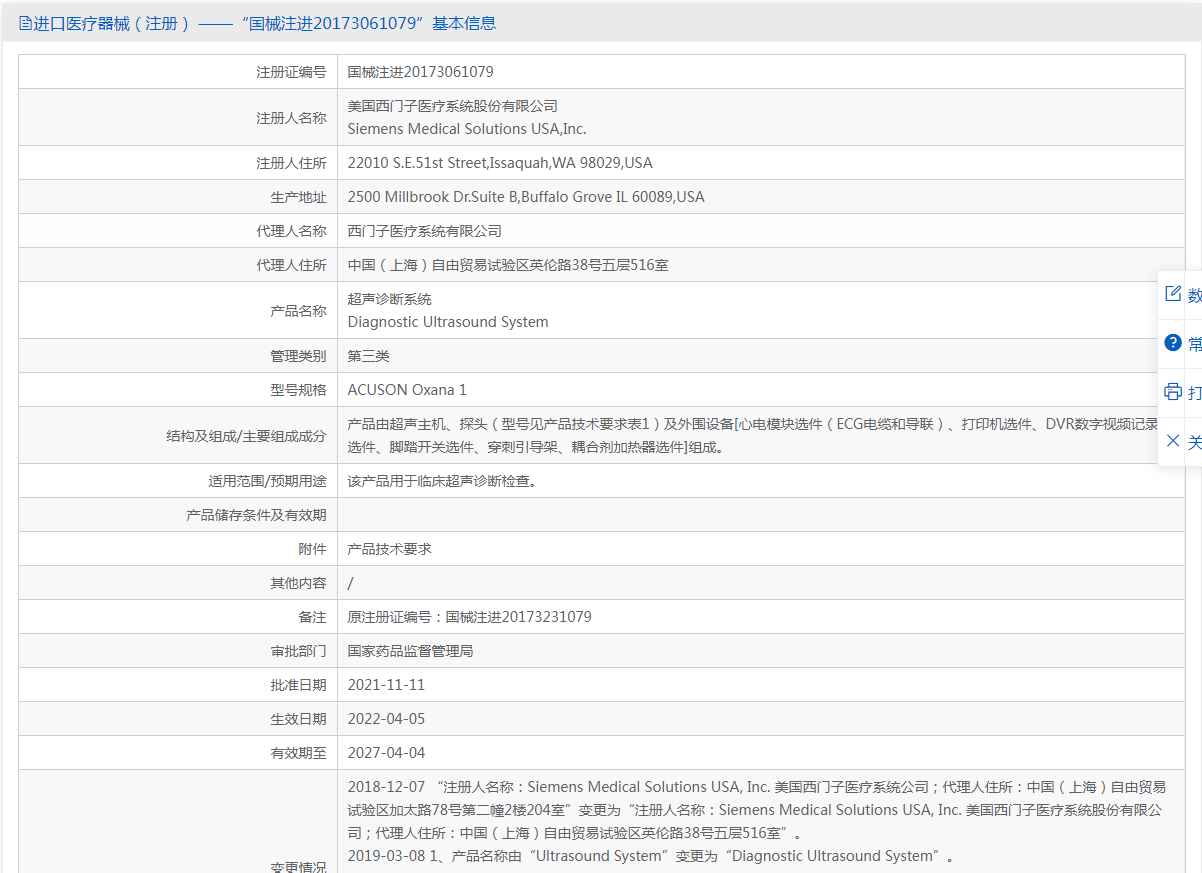1202x873 pixels.
Task: Click the approval date 2021-11-11
Action: pyautogui.click(x=386, y=685)
